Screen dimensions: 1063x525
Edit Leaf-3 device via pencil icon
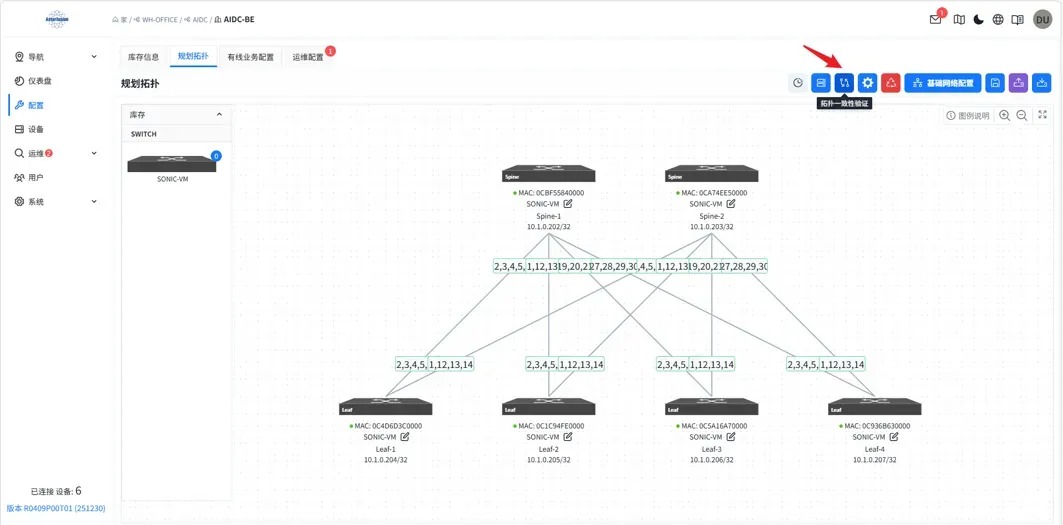(x=731, y=437)
